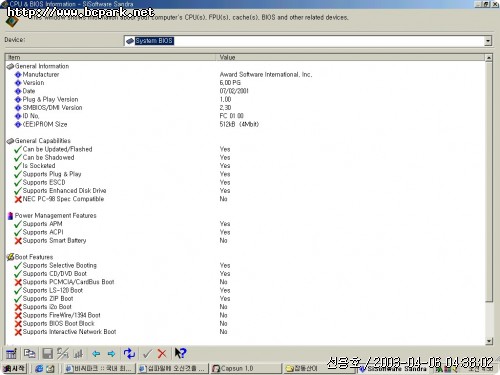This screenshot has height=375, width=500.
Task: Click the General Information chip icon
Action: [10, 66]
